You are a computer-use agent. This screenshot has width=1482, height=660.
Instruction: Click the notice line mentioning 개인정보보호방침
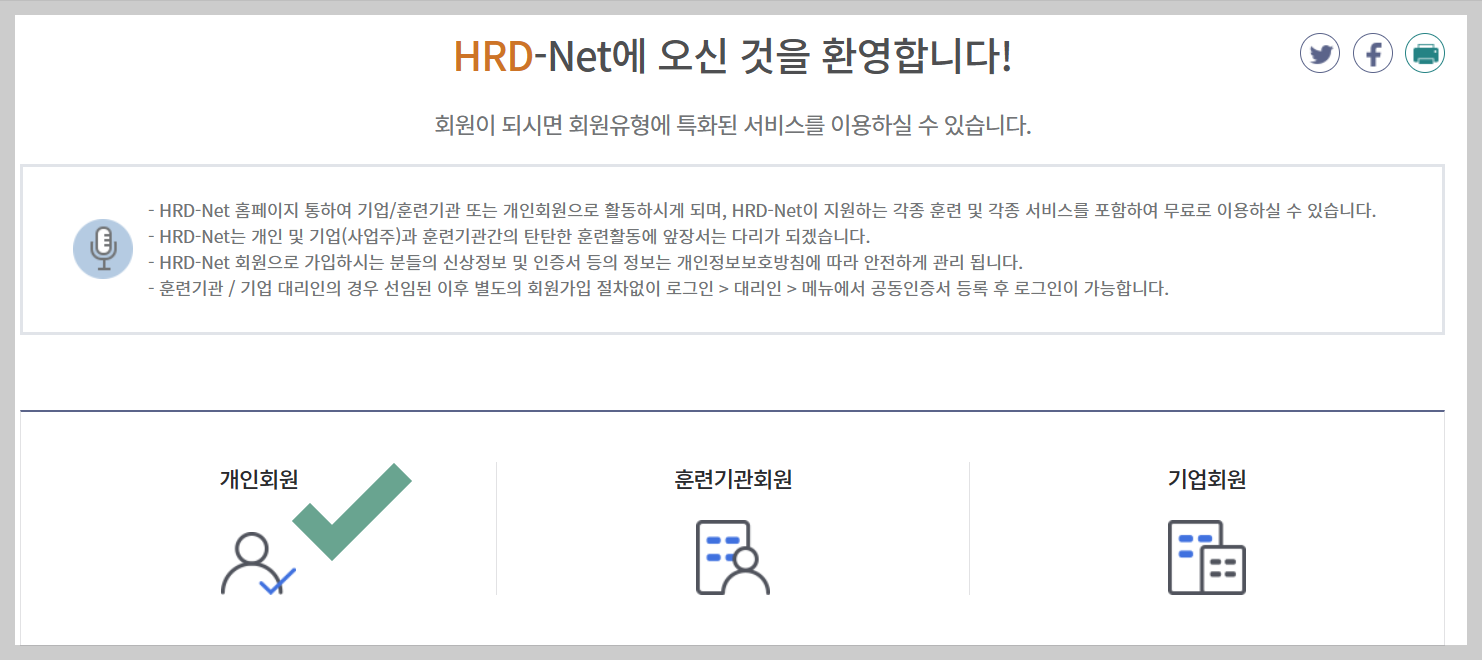[x=585, y=263]
